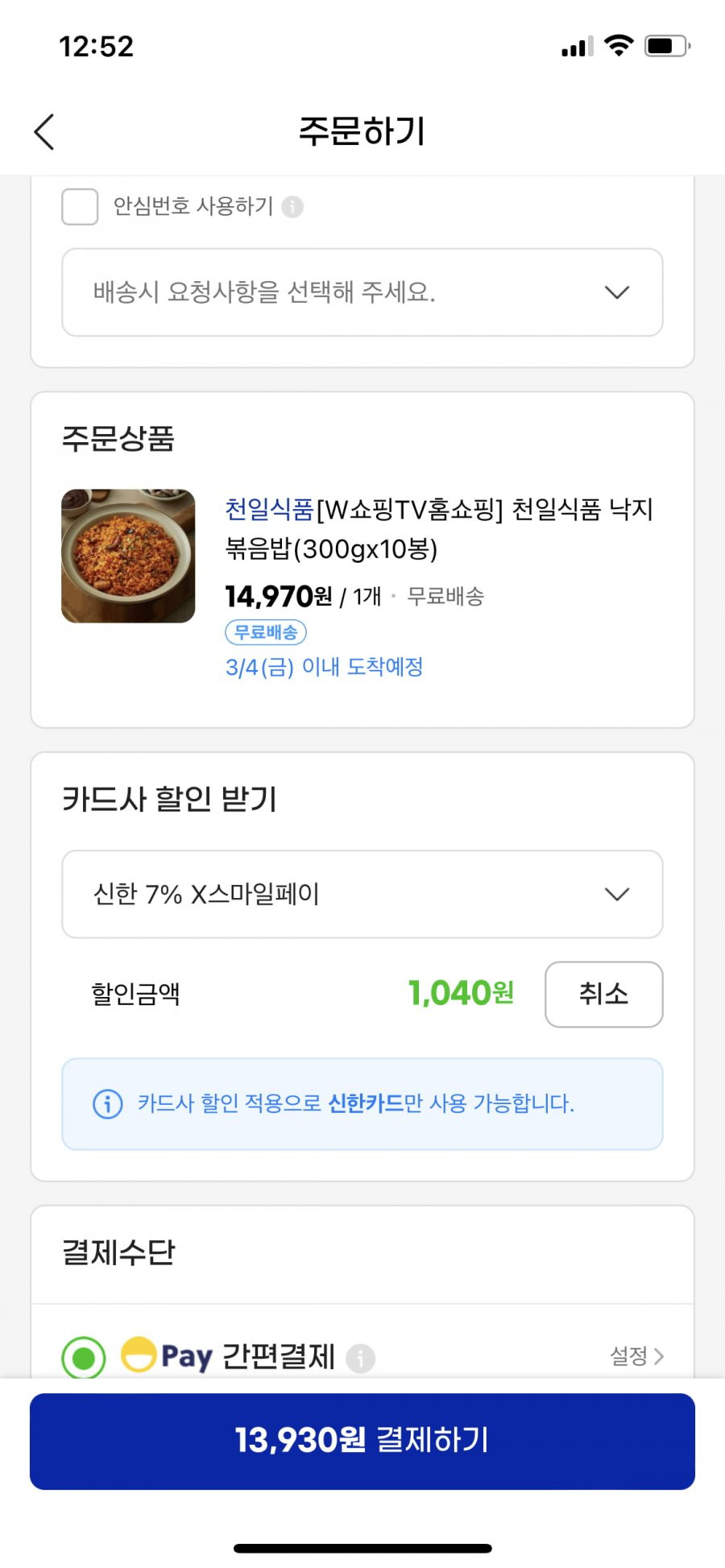
Task: Enable the 안심번호 사용하기 checkbox
Action: point(80,207)
